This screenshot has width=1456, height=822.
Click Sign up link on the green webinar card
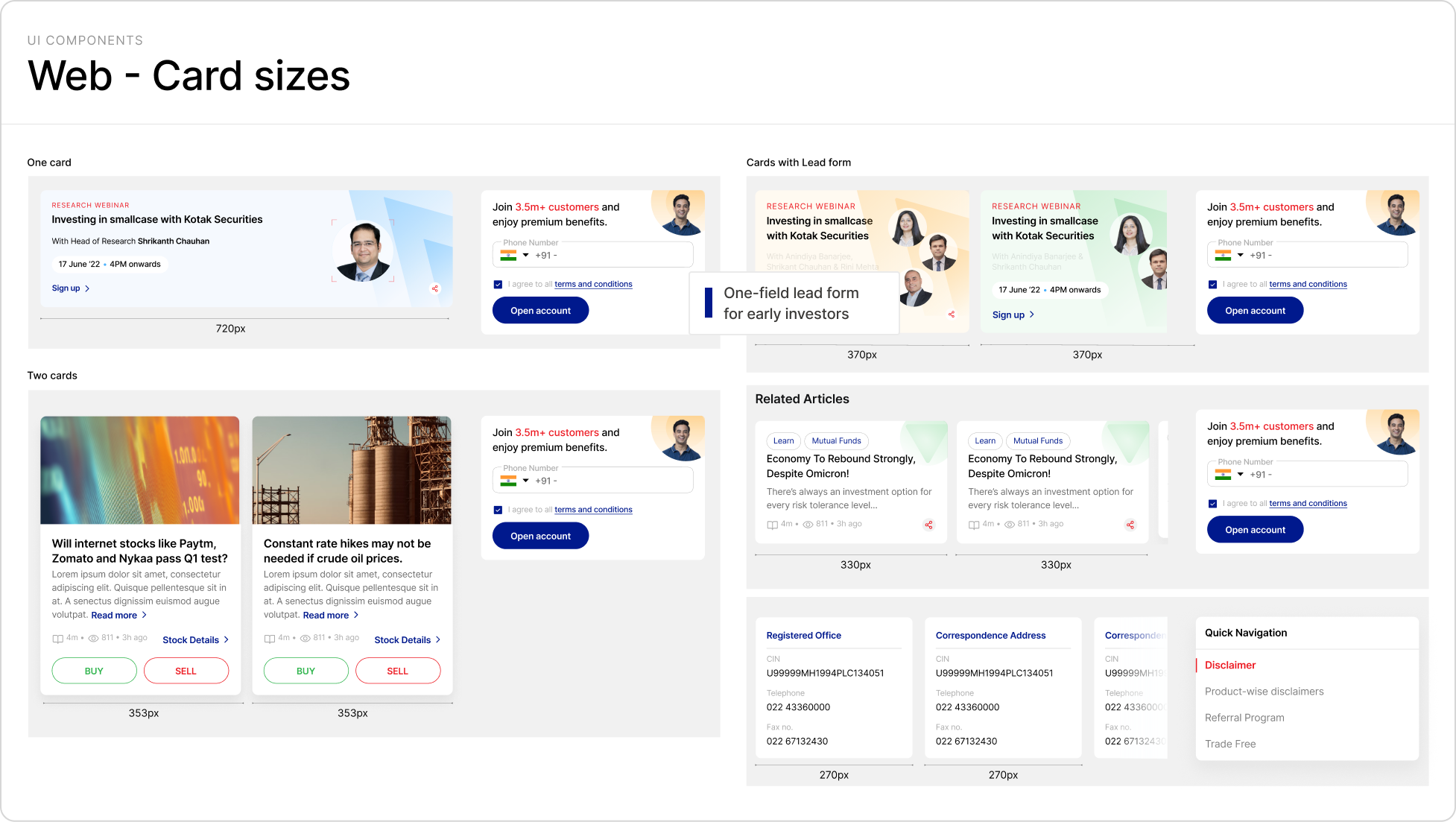point(1013,314)
